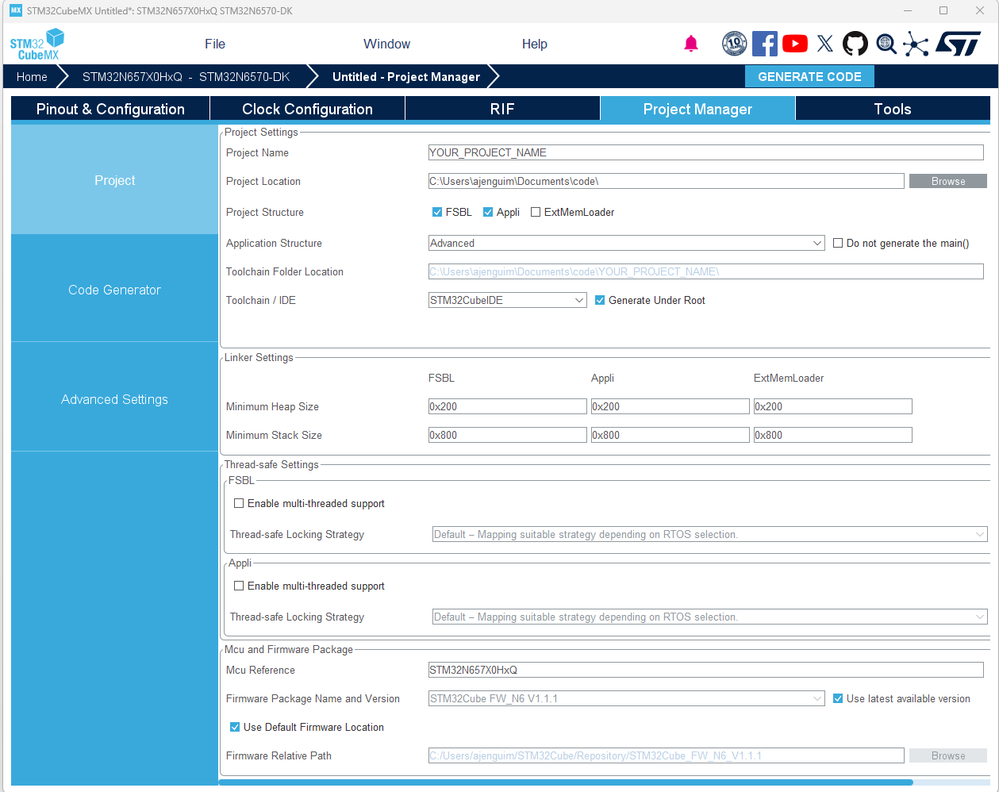Switch to the Tools tab
The height and width of the screenshot is (792, 999).
tap(893, 109)
